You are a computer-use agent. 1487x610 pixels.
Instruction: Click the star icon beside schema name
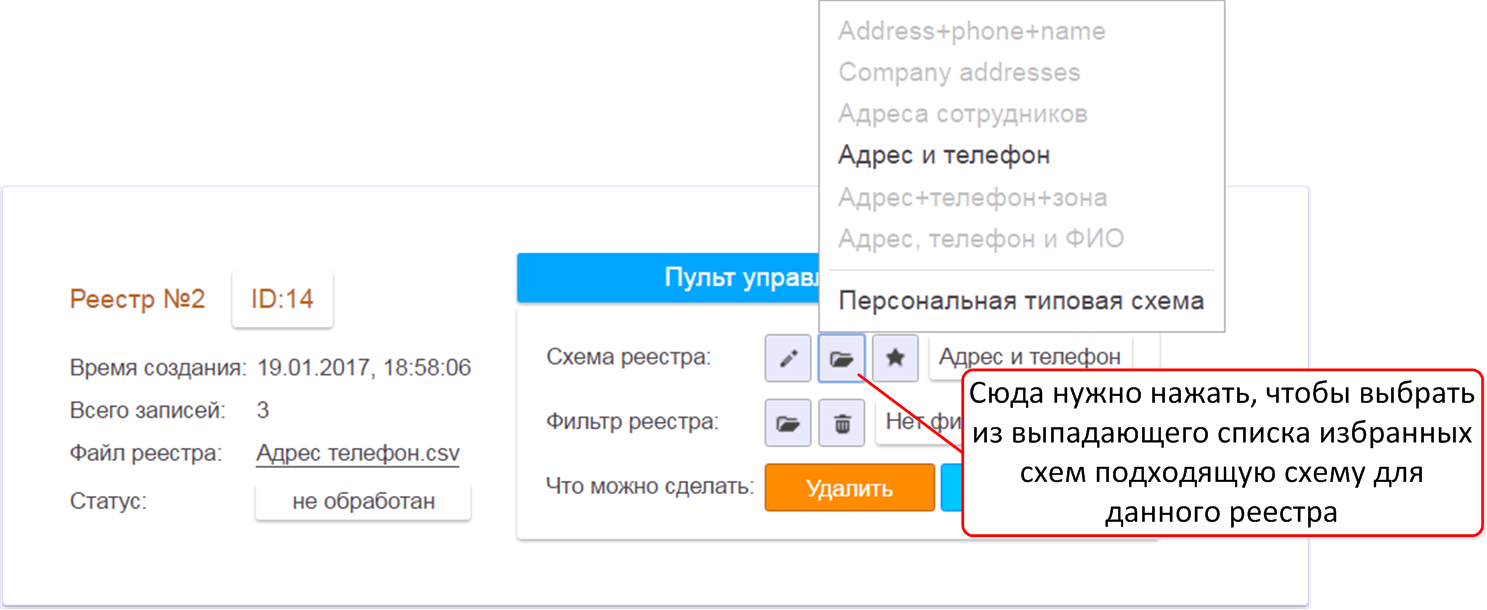pyautogui.click(x=895, y=358)
